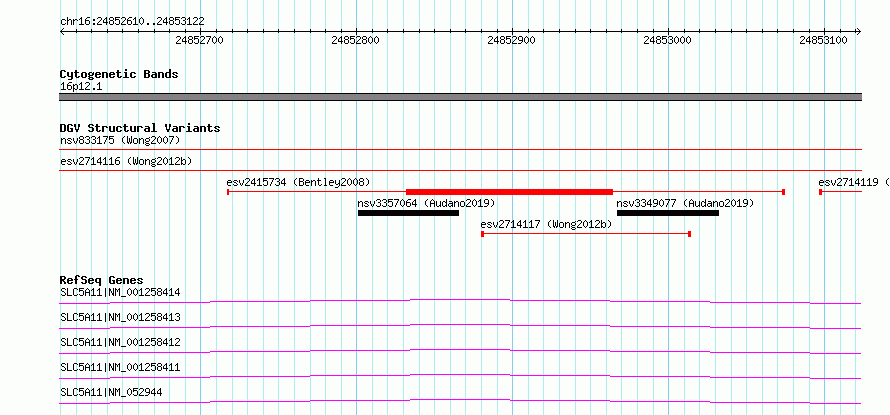The height and width of the screenshot is (415, 890).
Task: Open SLC5A11|NM_001258412 transcript label
Action: click(120, 342)
